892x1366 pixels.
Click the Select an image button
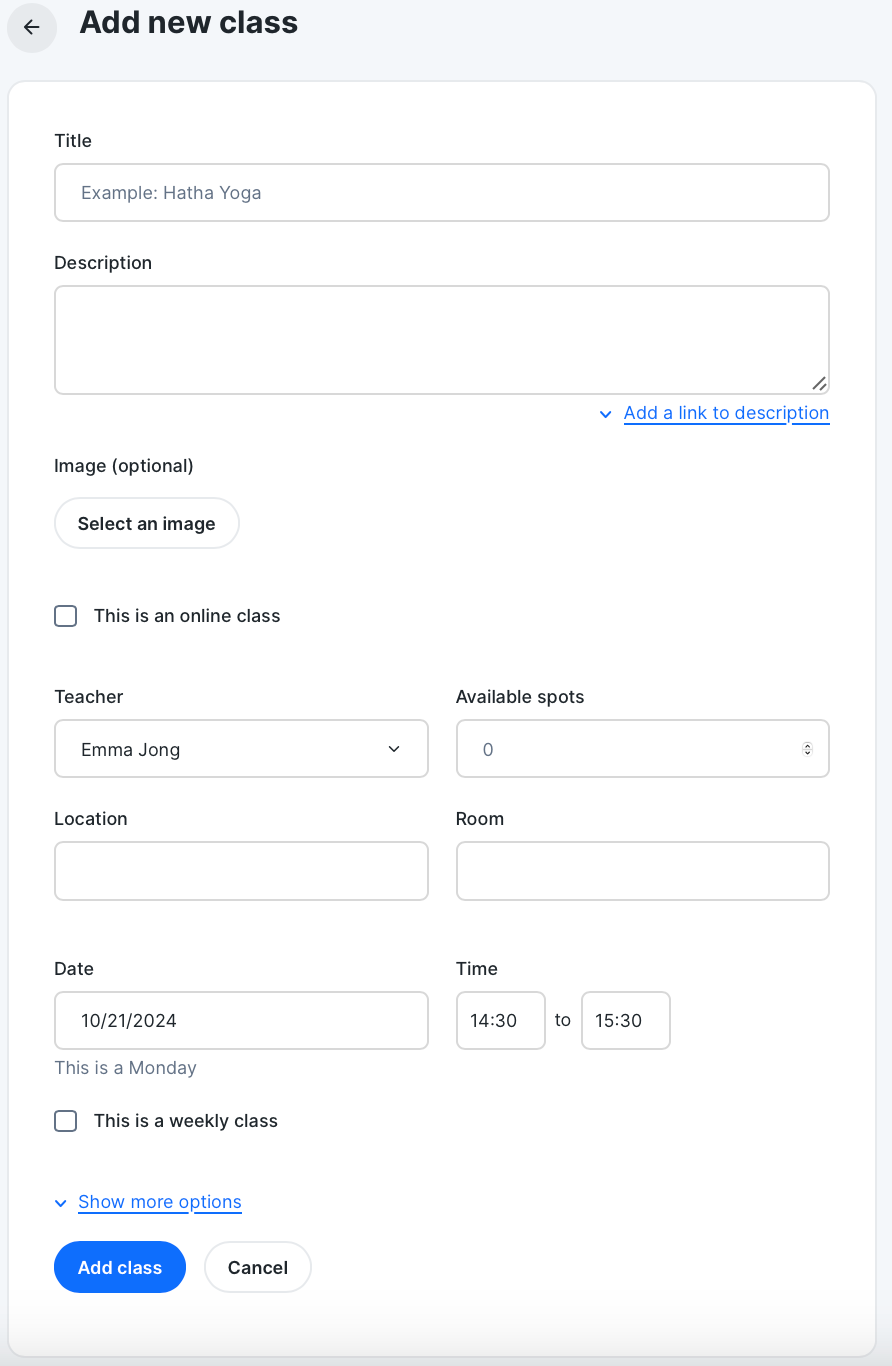click(147, 523)
